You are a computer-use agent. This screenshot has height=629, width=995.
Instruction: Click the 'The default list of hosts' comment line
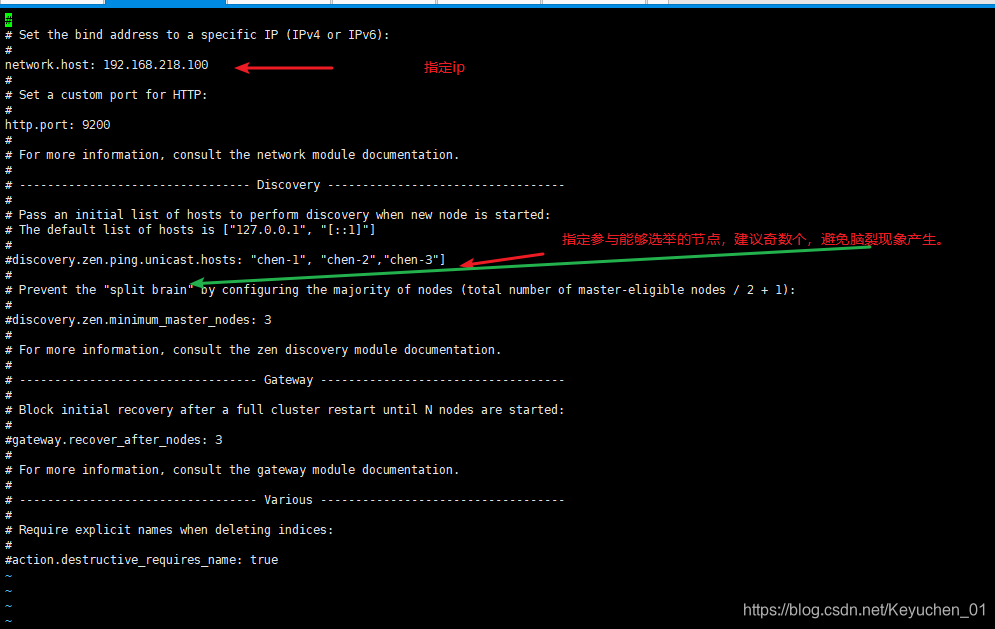coord(190,230)
